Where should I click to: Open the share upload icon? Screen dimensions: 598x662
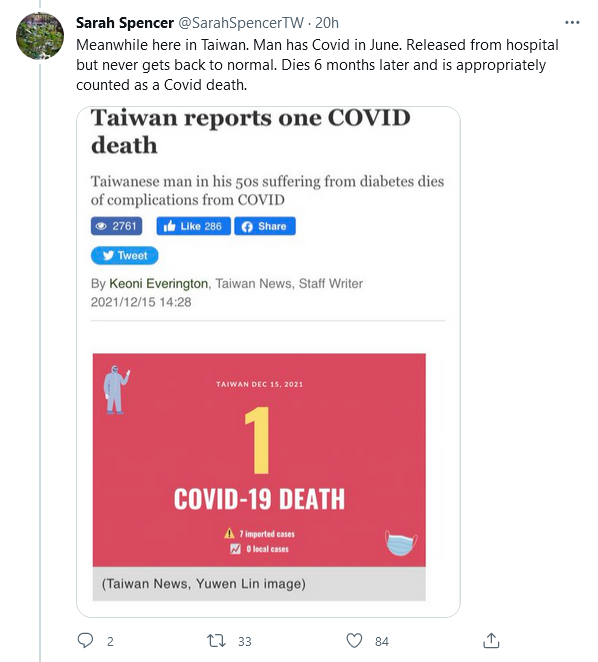[491, 640]
